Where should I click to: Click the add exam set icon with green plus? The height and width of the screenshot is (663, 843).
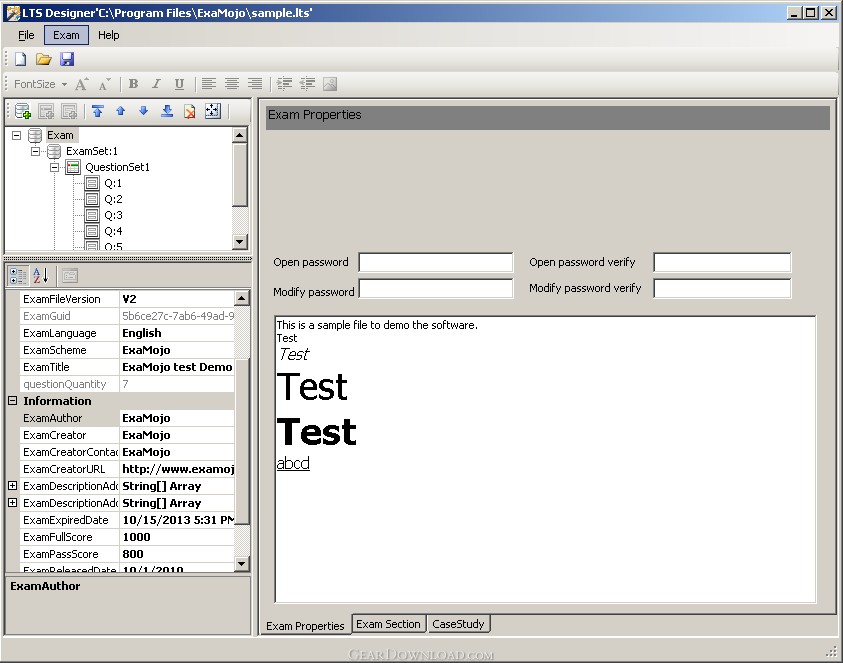(x=22, y=111)
